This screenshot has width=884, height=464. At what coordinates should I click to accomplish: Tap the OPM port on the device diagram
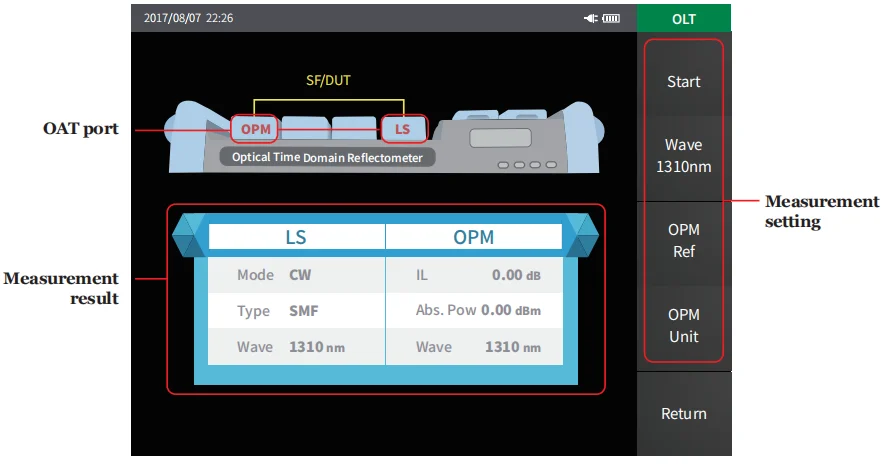(255, 129)
